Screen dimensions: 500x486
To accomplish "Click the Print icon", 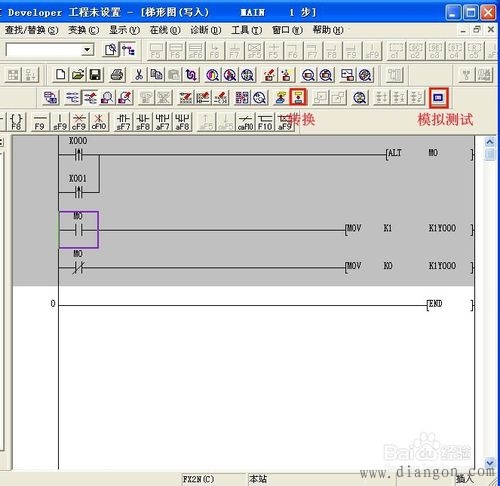I will click(117, 74).
